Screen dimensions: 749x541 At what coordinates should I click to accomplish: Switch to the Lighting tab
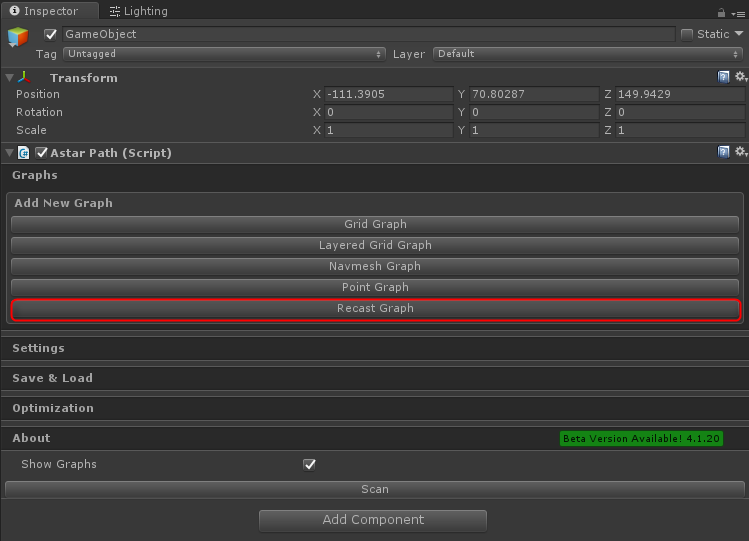point(139,11)
